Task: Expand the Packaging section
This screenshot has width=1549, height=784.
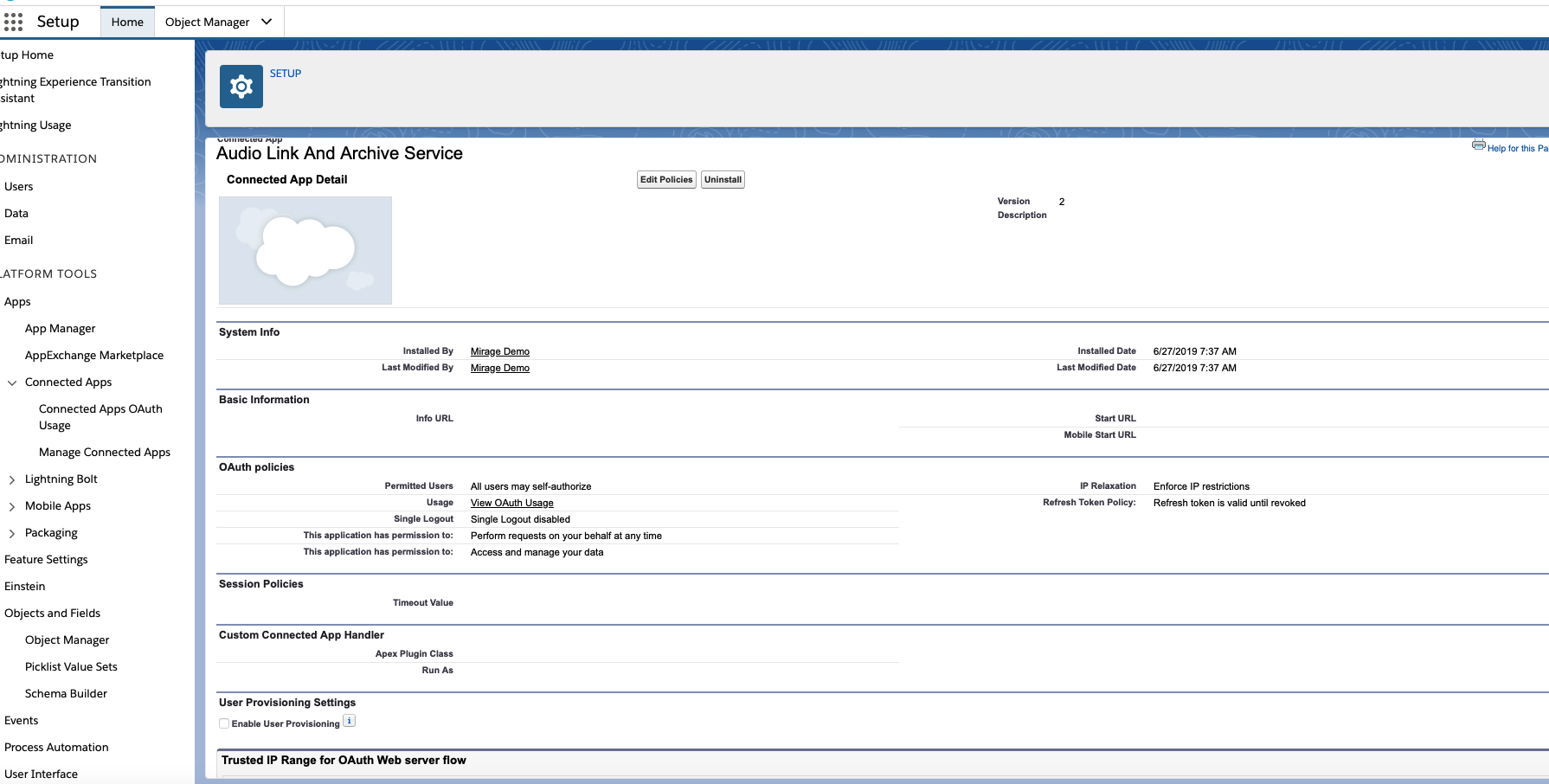Action: [x=12, y=533]
